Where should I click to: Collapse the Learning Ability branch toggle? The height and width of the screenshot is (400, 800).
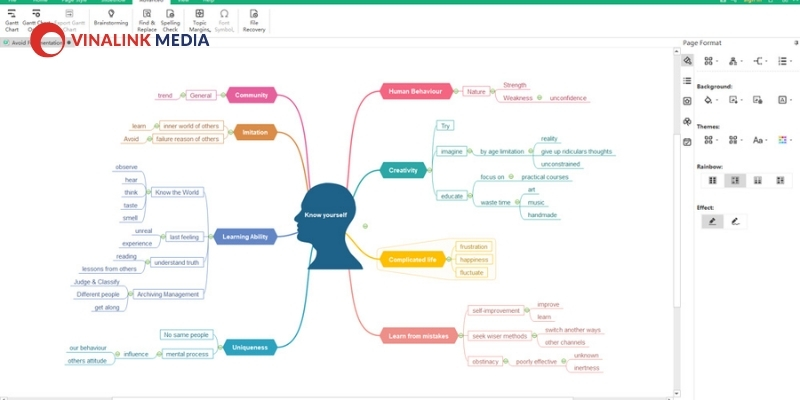click(210, 237)
